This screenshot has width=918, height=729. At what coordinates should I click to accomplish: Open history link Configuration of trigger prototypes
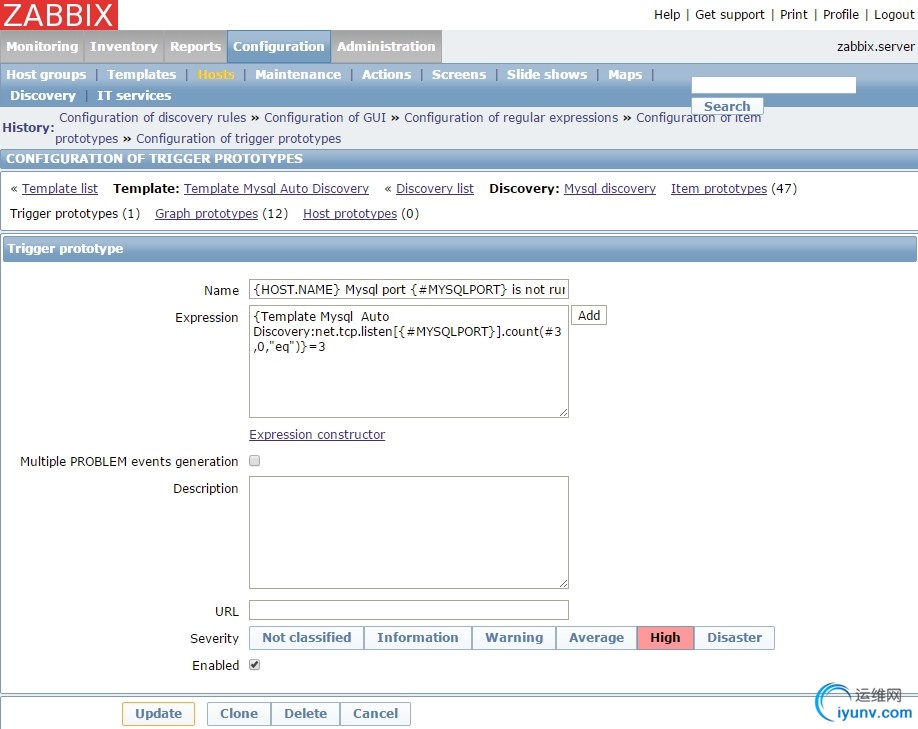pos(239,139)
